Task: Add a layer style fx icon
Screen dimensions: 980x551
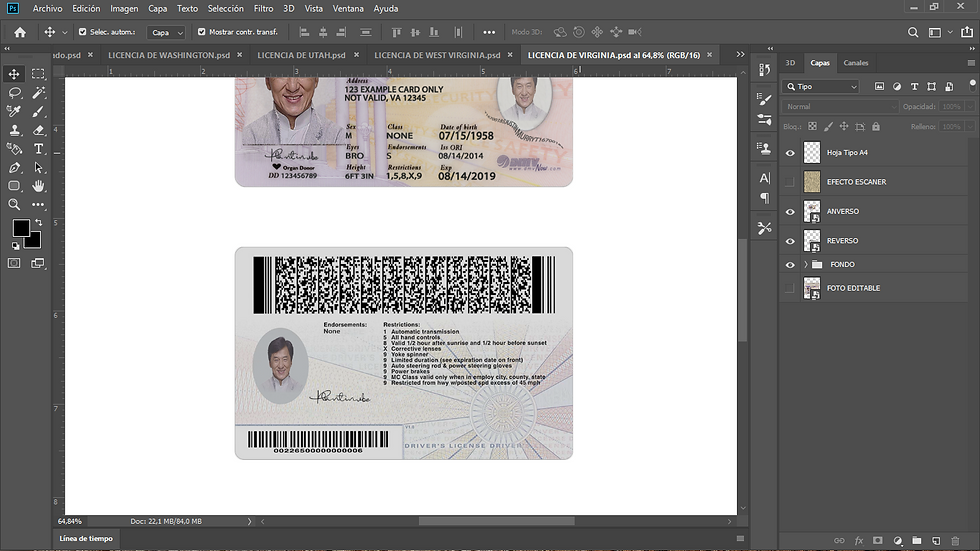Action: 859,540
